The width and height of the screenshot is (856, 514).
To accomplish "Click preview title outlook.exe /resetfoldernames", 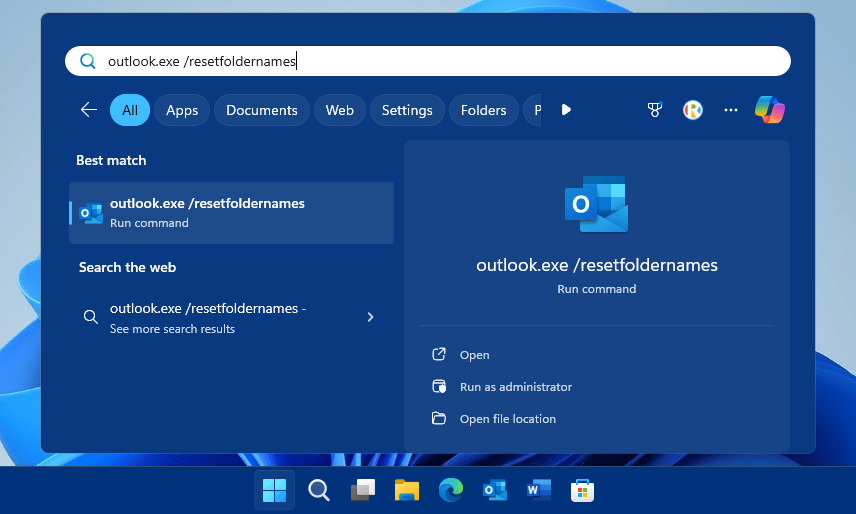I will [x=597, y=265].
